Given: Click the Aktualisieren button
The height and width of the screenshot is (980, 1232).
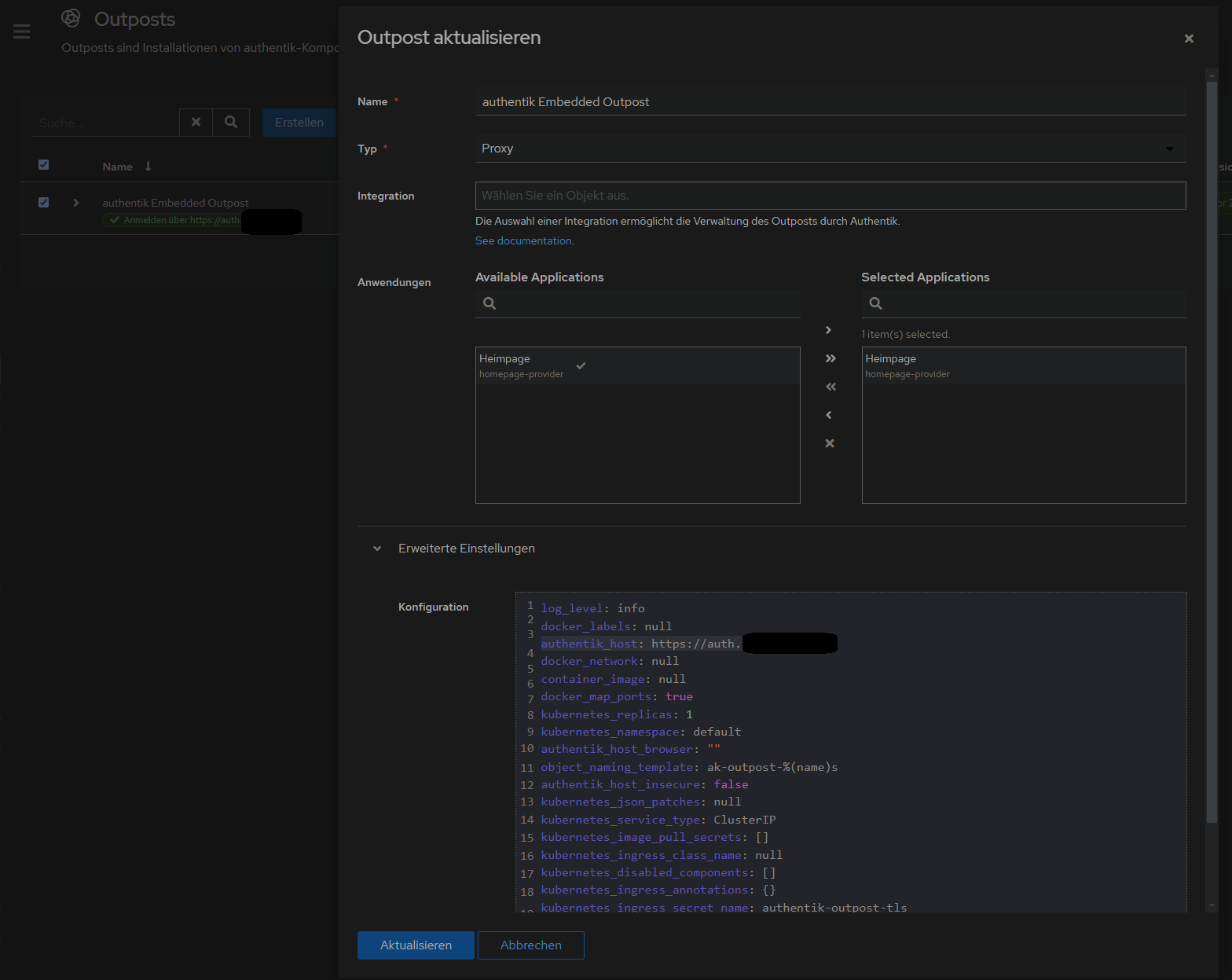Looking at the screenshot, I should pos(416,945).
